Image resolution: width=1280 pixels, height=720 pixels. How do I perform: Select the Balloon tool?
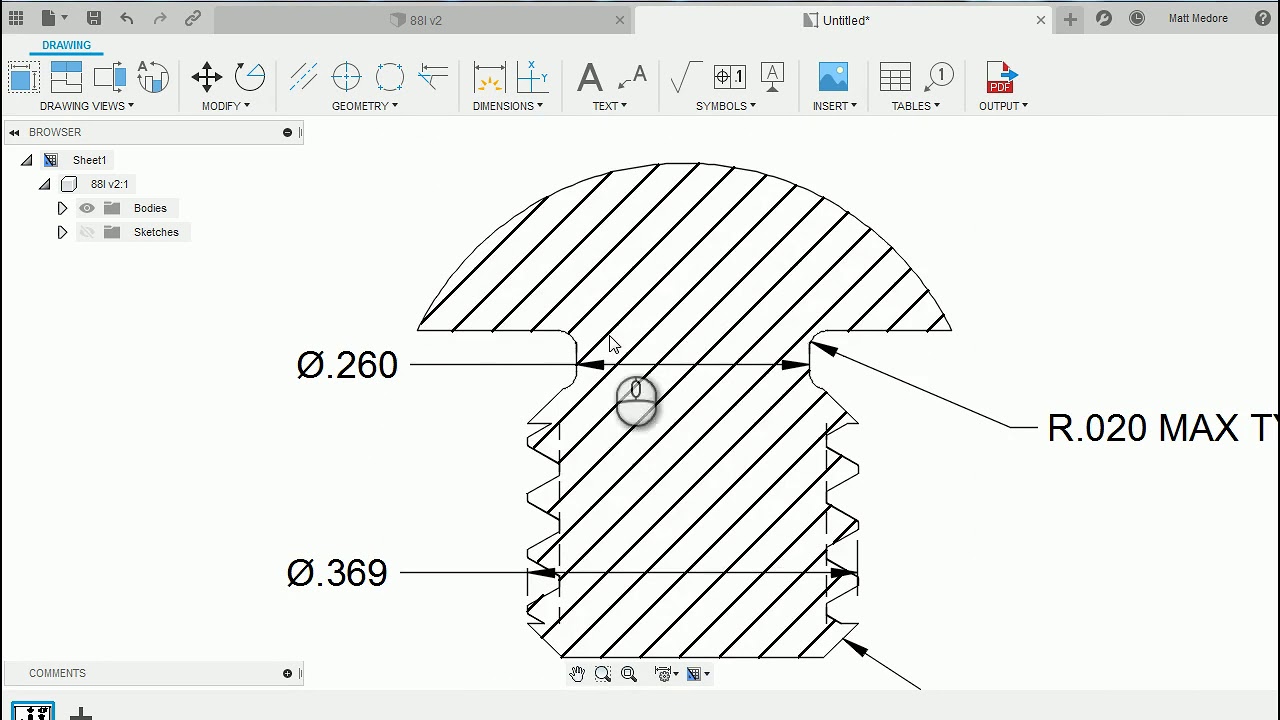tap(939, 77)
